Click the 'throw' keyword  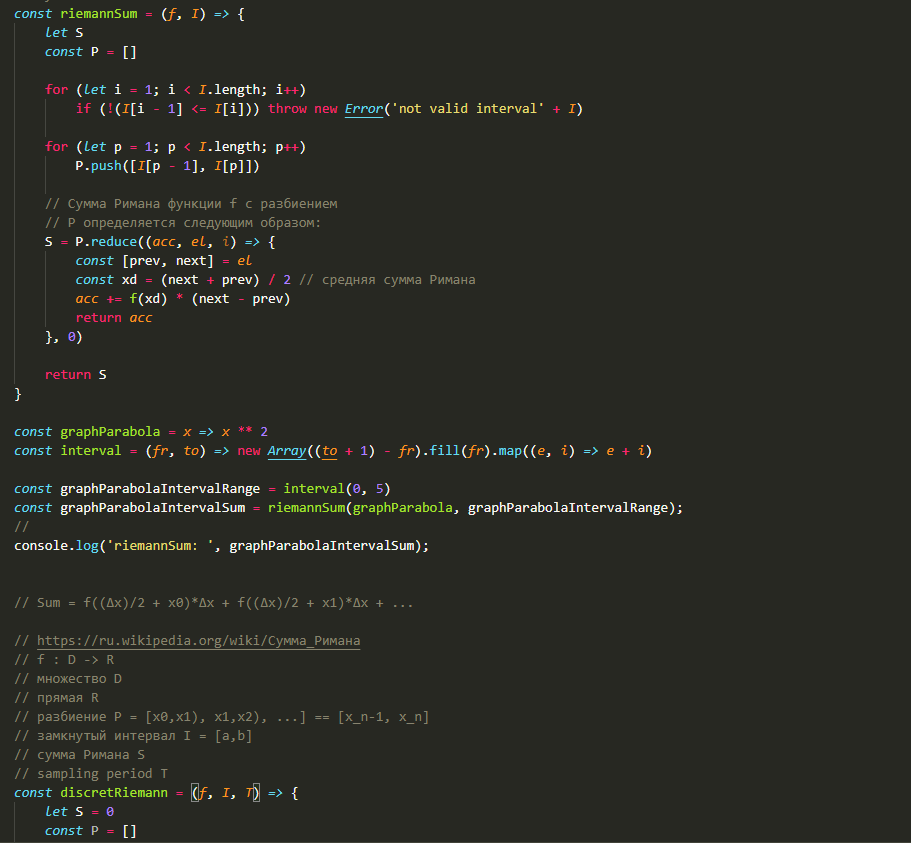click(x=287, y=109)
